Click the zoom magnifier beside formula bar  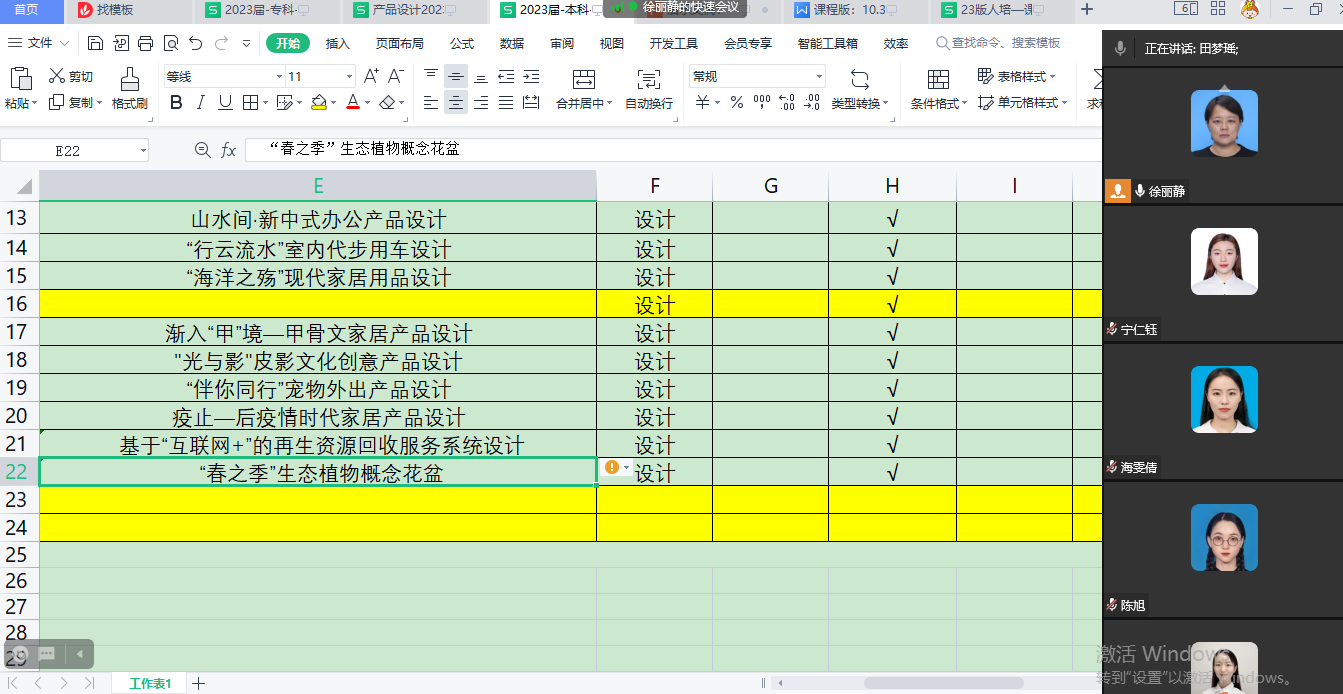coord(202,150)
